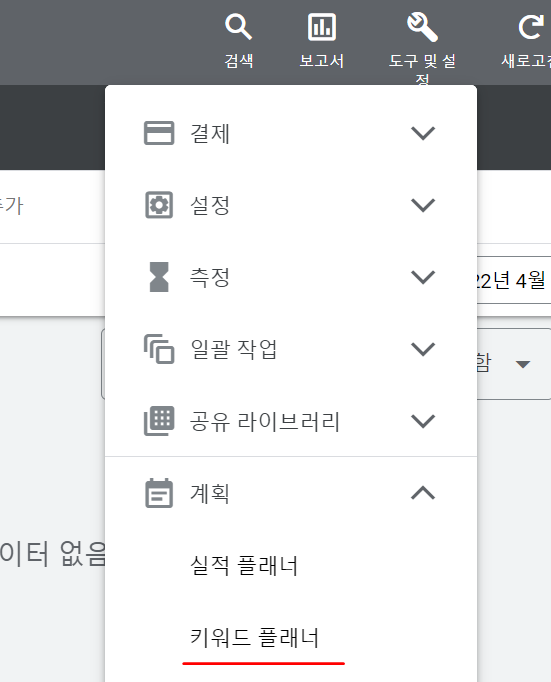Open 도구 및 설정 wrench icon
Screen dimensions: 551x682
click(422, 27)
